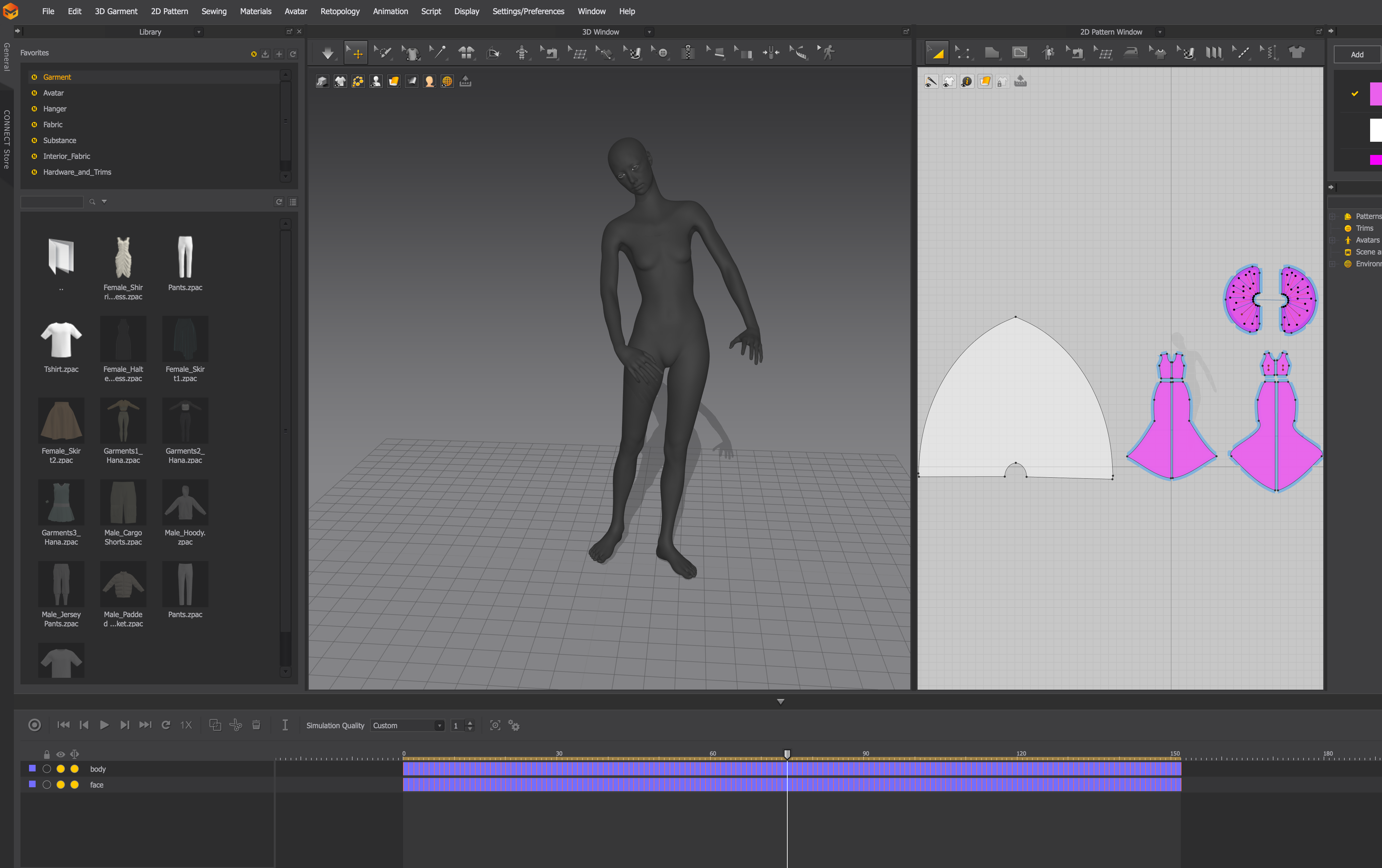Toggle show seamline eye icon in 2D window
The width and height of the screenshot is (1382, 868).
[931, 81]
